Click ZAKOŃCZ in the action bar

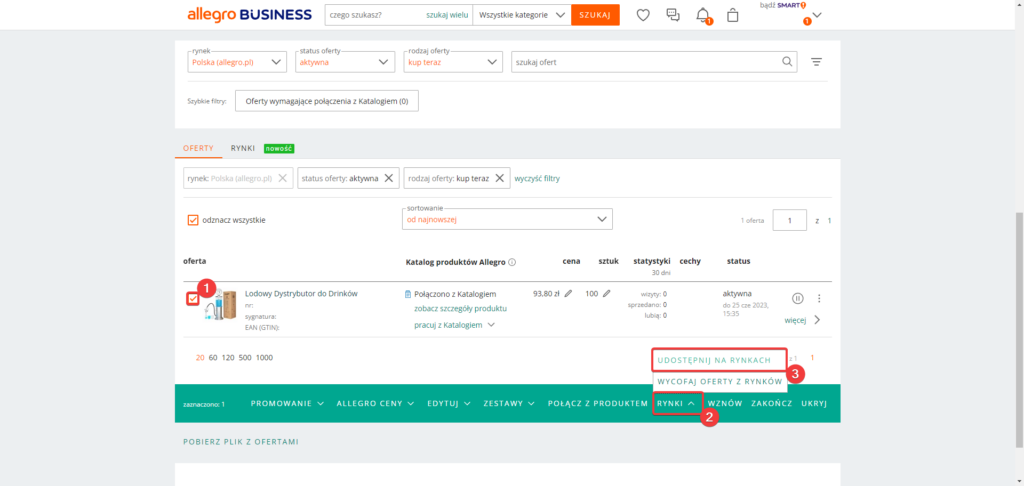(x=771, y=404)
